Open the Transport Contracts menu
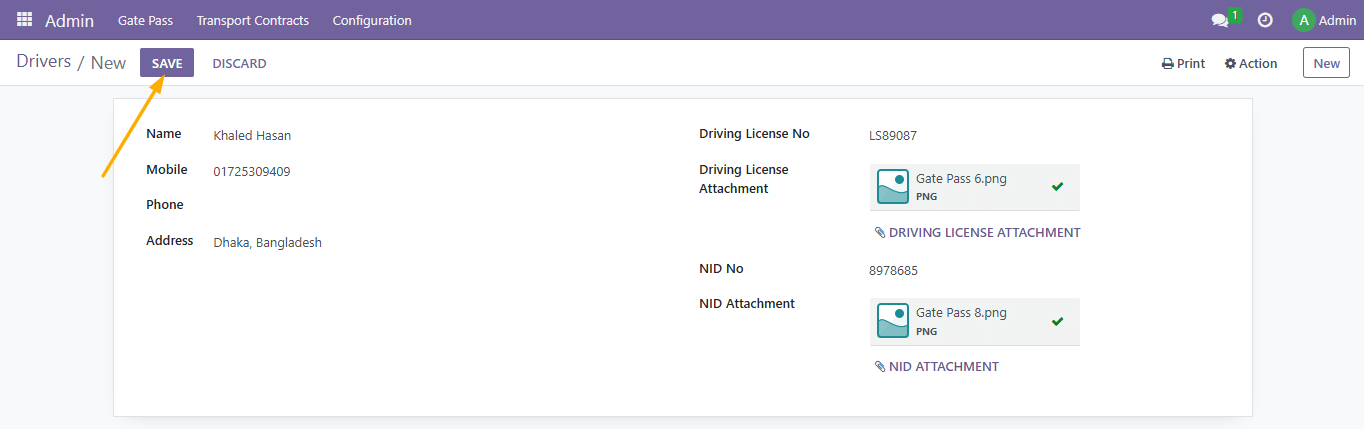1364x429 pixels. click(x=252, y=20)
